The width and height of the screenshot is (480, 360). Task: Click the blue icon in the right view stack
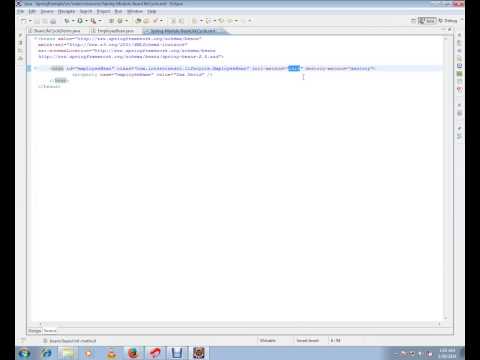coord(460,66)
